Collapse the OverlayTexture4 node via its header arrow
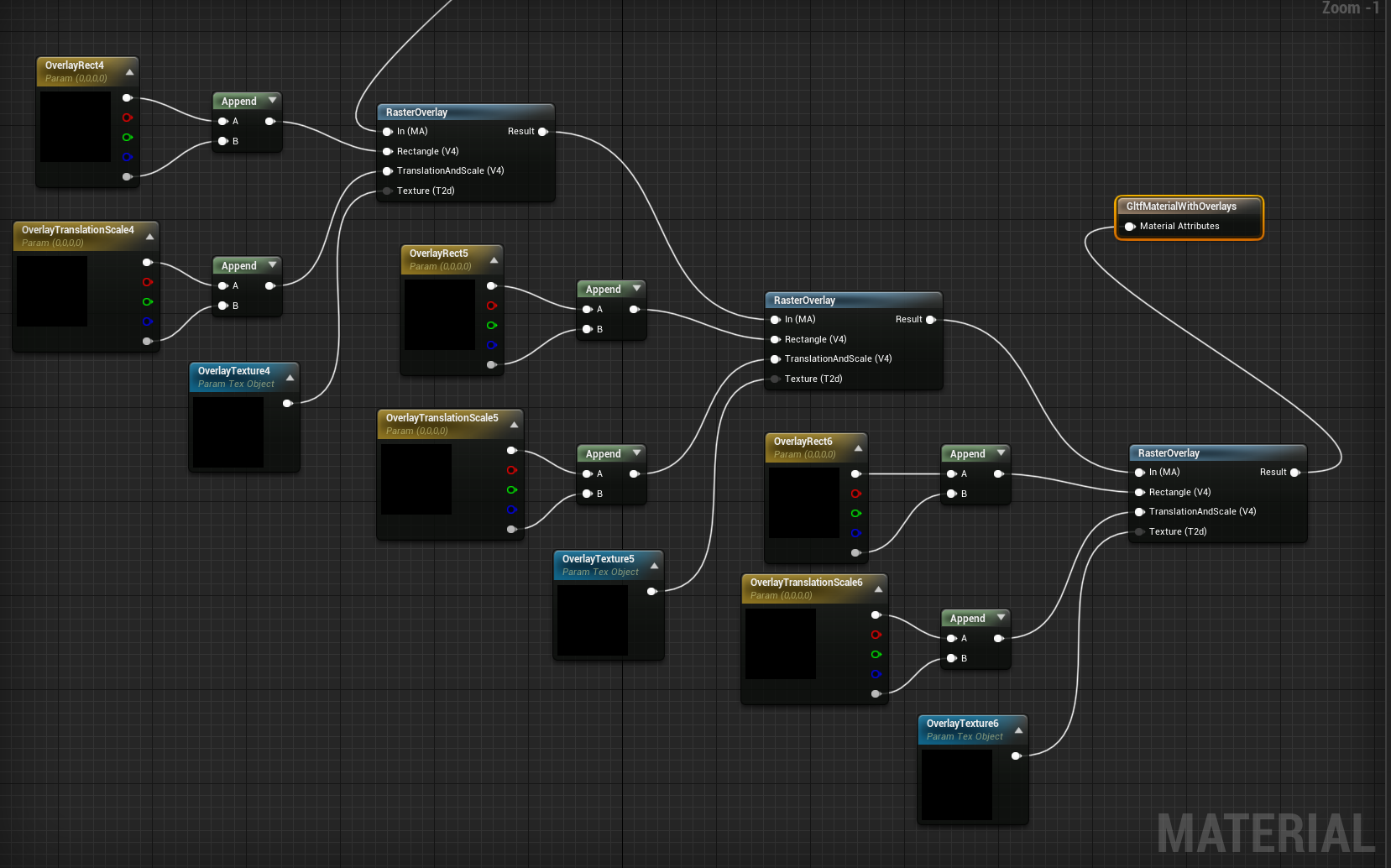 pos(290,377)
